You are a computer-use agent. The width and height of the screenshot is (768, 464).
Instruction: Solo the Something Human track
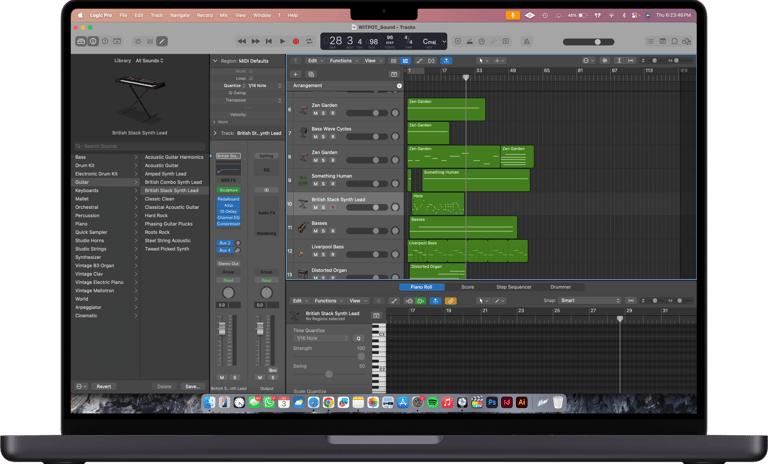tap(322, 184)
